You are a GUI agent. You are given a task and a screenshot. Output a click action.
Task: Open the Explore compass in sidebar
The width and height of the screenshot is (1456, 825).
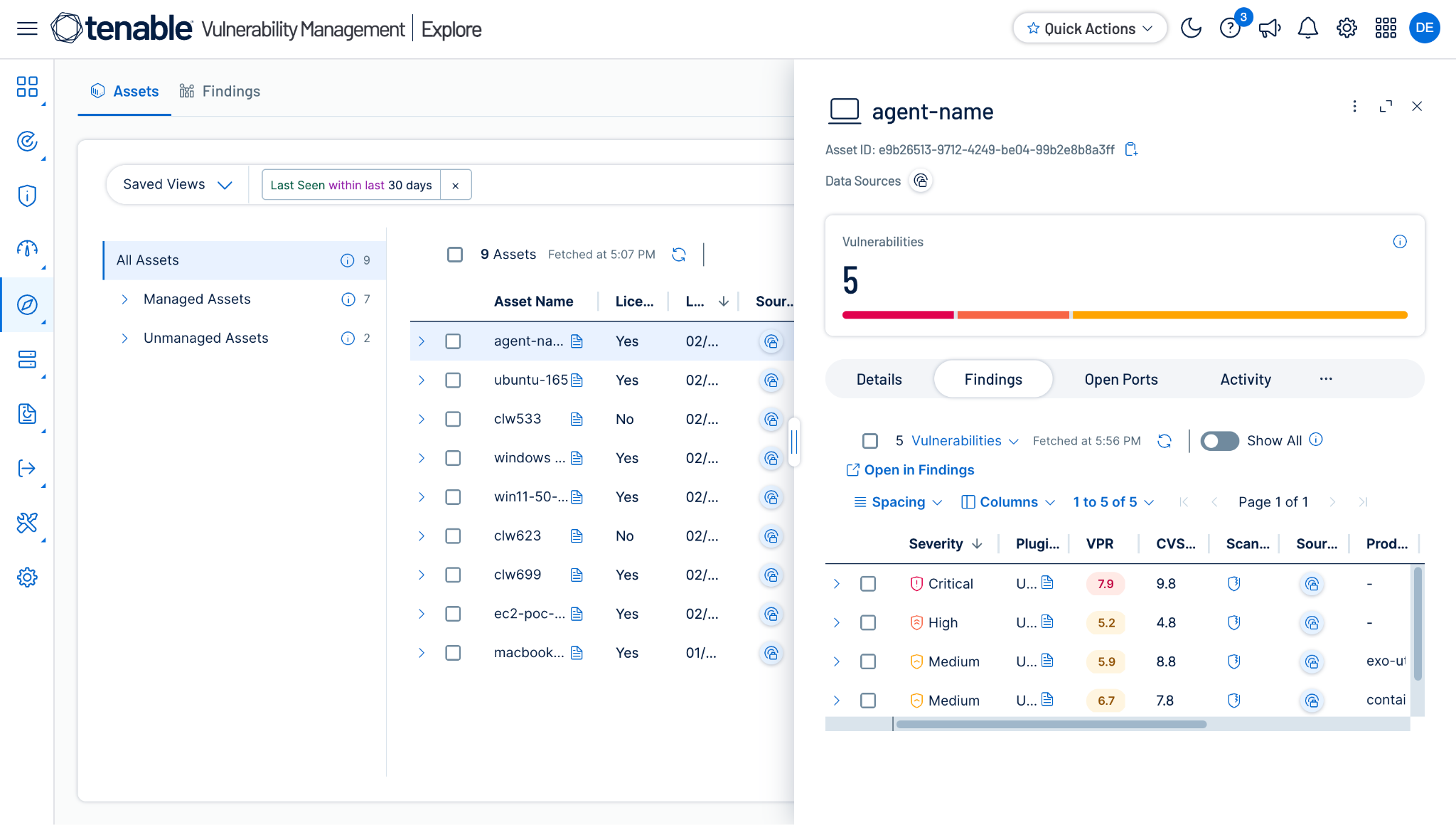pyautogui.click(x=27, y=305)
